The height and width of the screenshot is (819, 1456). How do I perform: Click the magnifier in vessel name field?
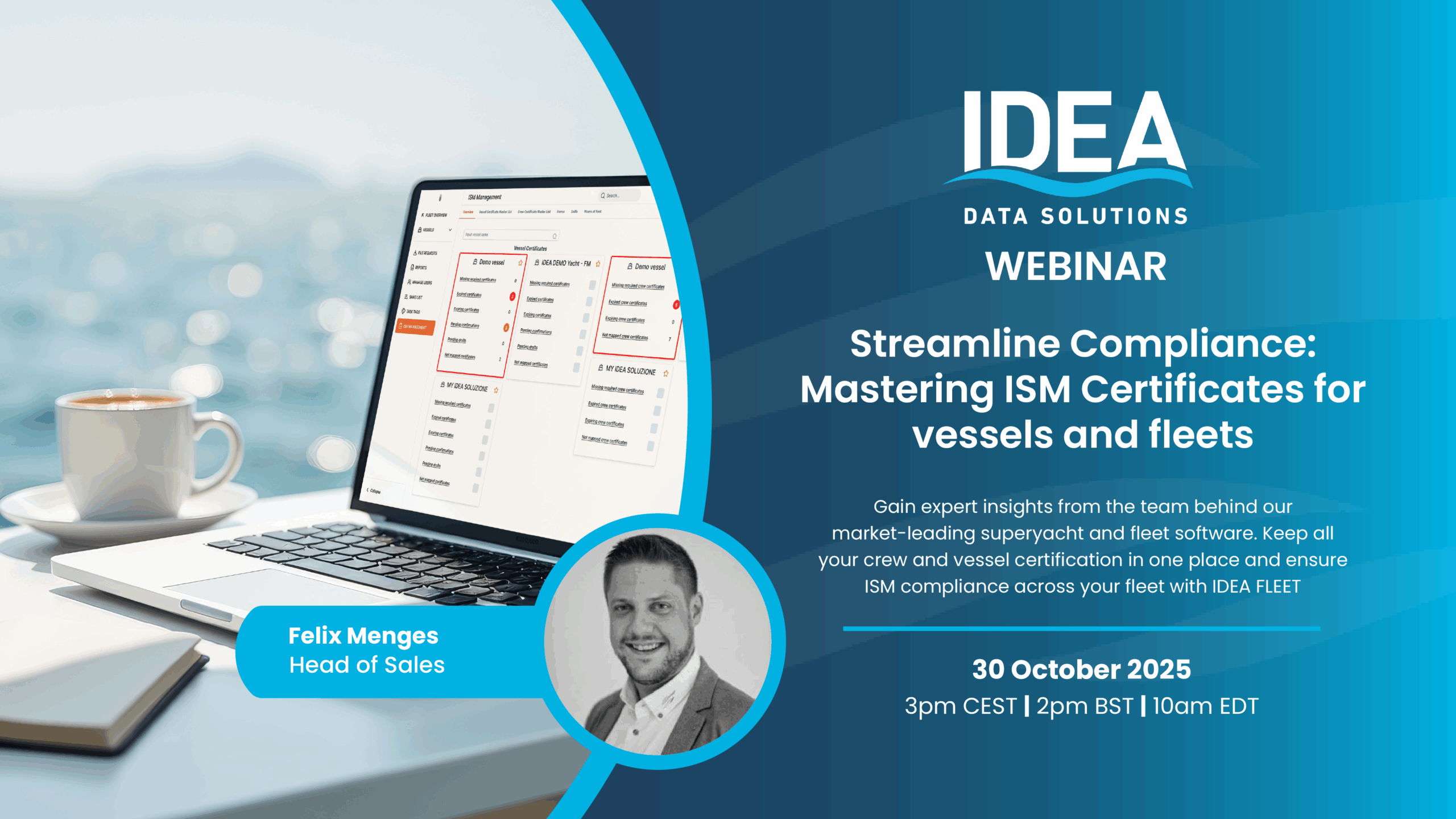click(555, 236)
